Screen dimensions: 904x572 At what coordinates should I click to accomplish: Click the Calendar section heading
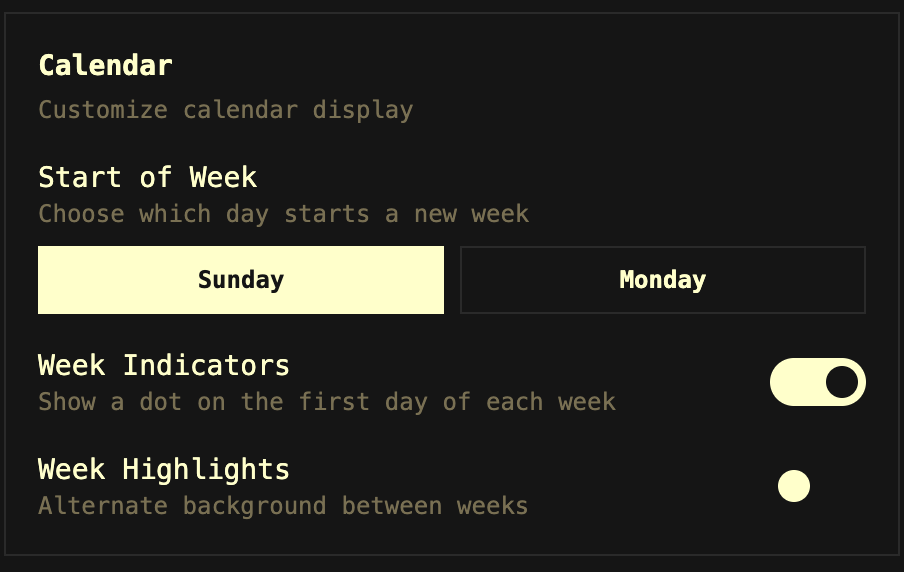(x=105, y=66)
